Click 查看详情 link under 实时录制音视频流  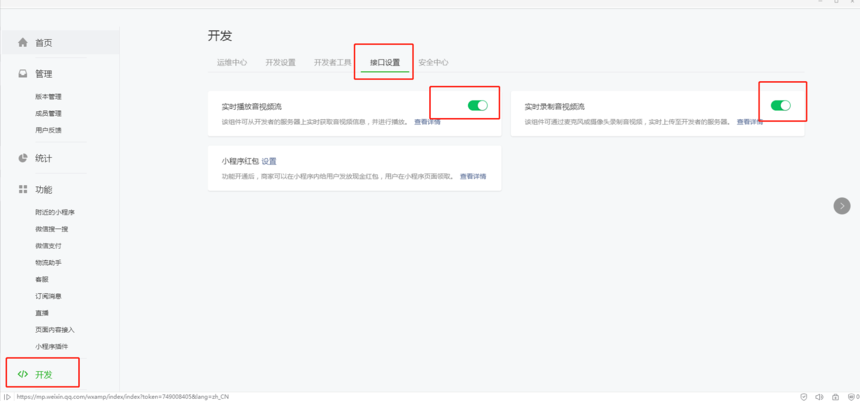point(749,122)
